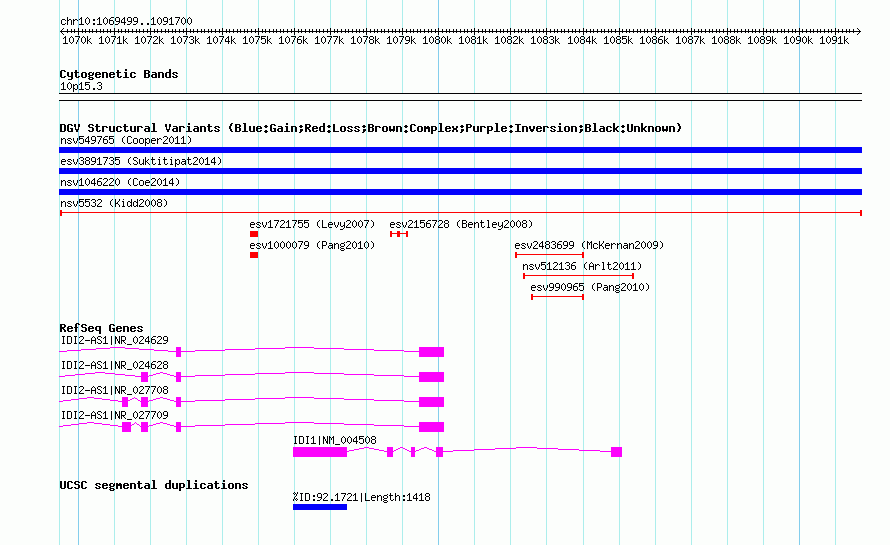
Task: Open variant nsv1046220 (Coe2014) label
Action: click(120, 182)
